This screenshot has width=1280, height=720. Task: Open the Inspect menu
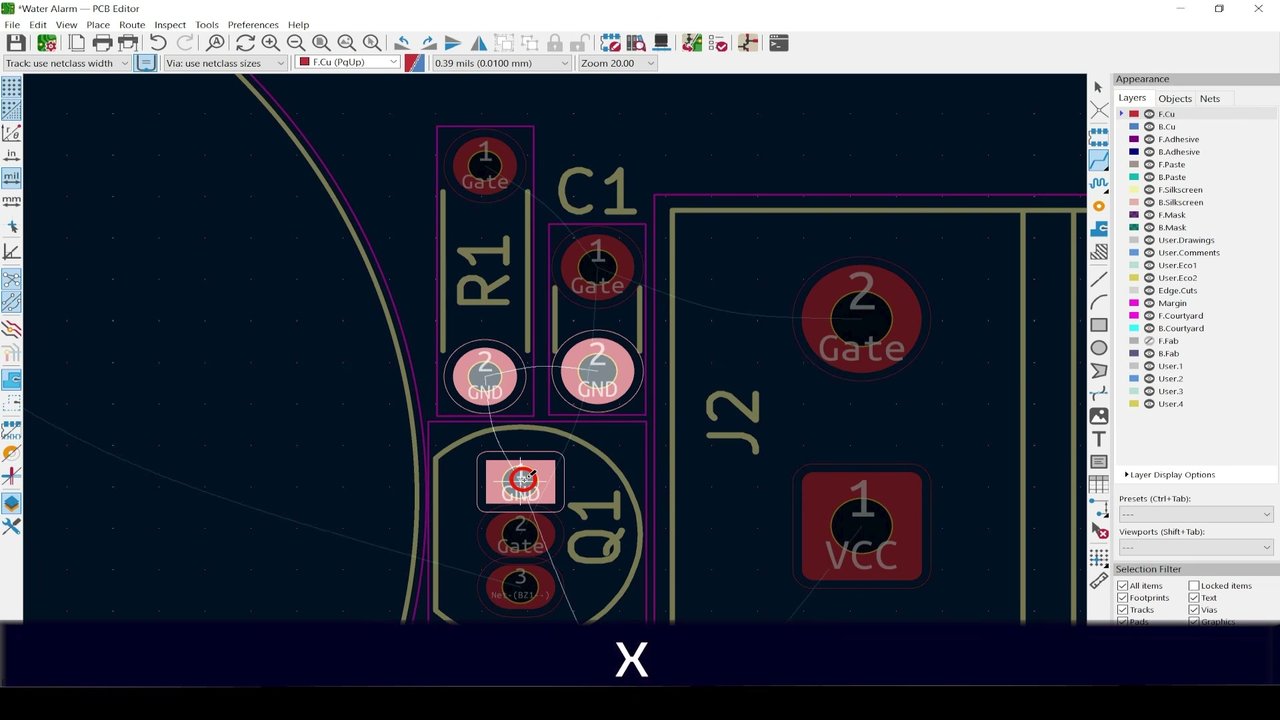170,25
